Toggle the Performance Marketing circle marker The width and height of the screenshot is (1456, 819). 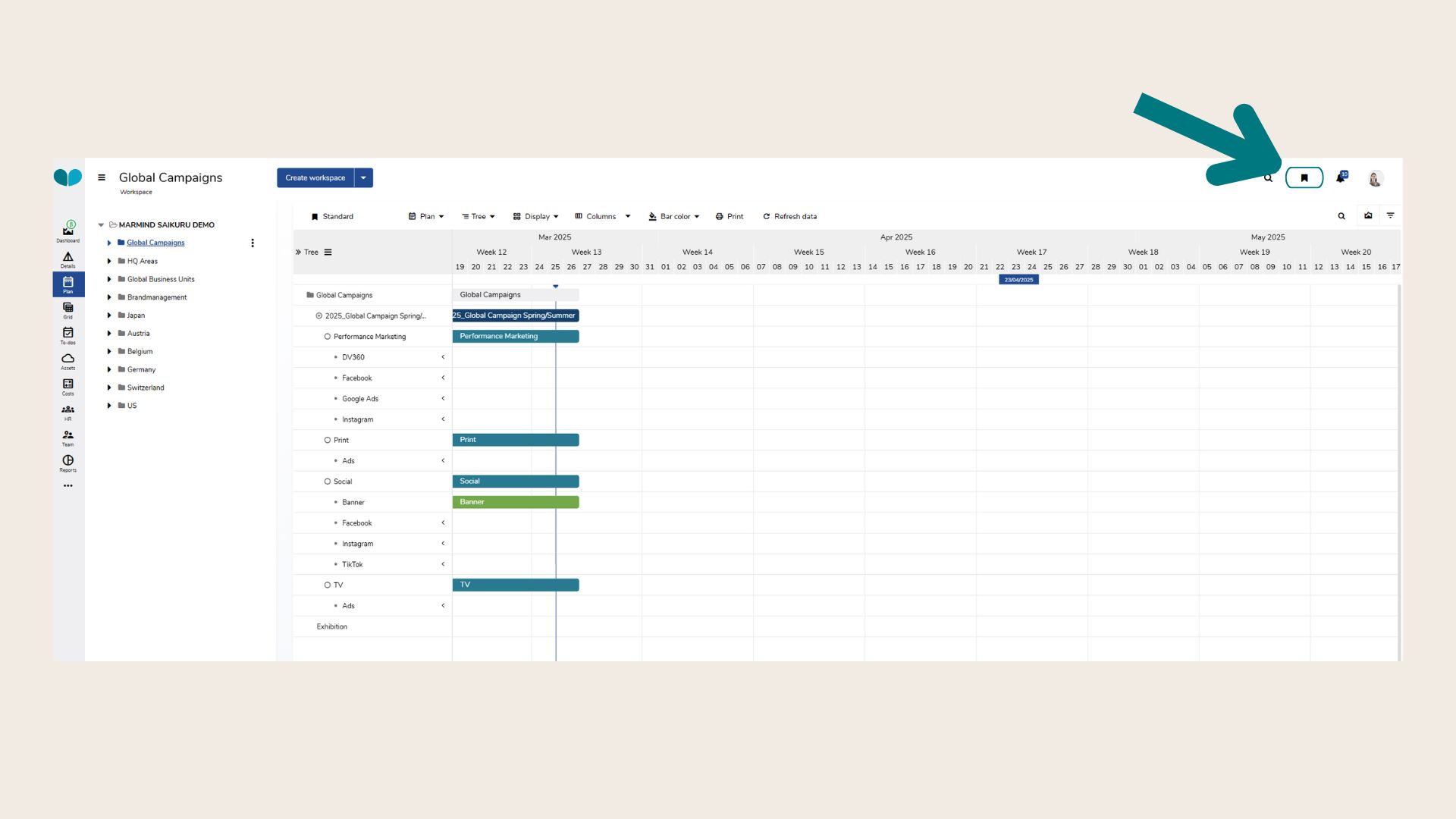point(328,337)
